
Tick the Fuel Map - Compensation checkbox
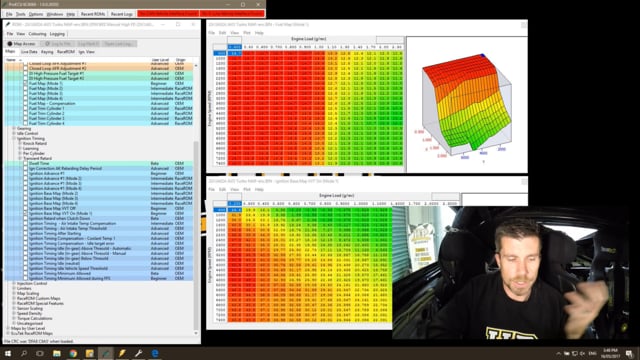point(25,103)
